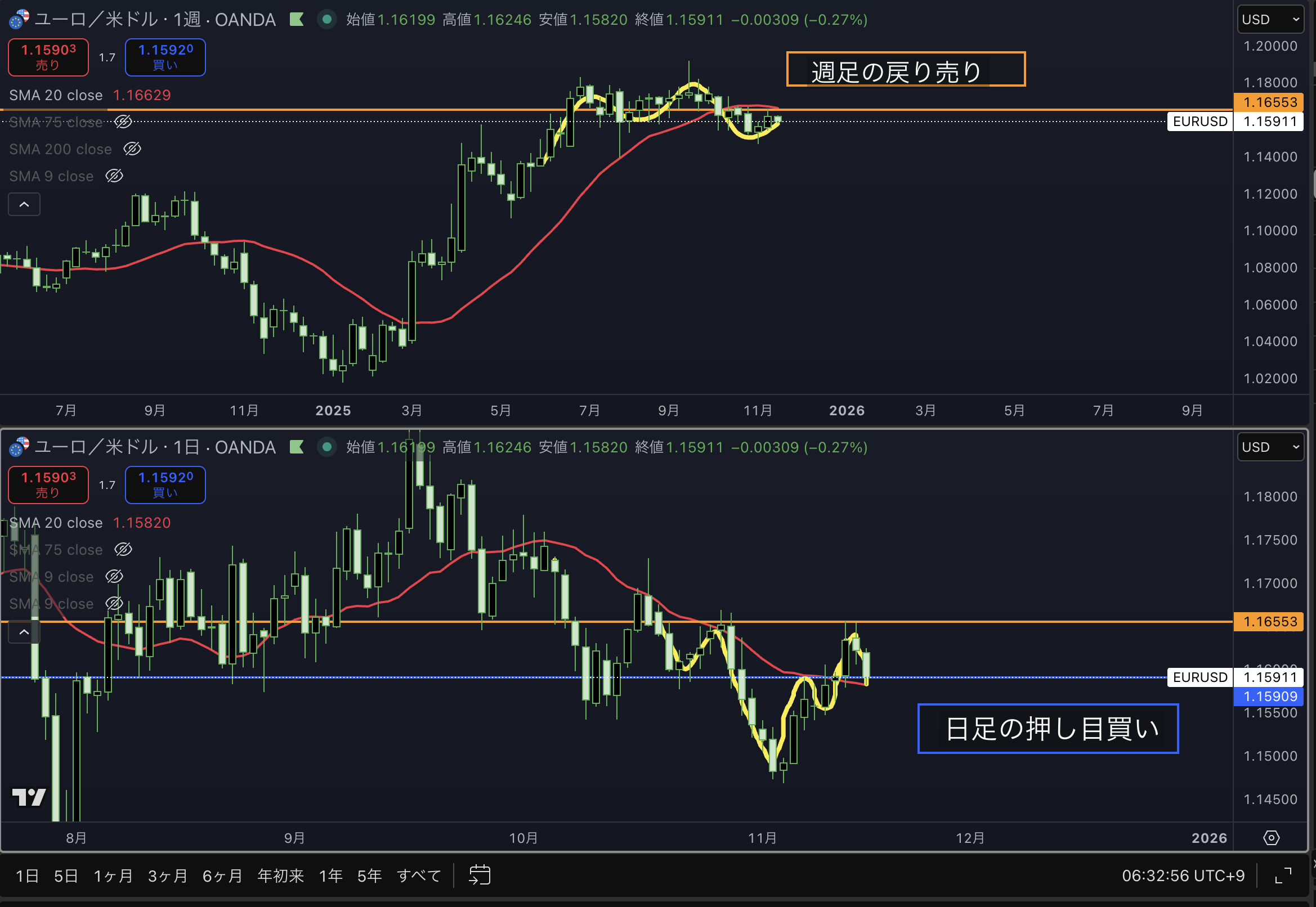Viewport: 1316px width, 907px height.
Task: Show the SMA 75 close indicator in weekly chart
Action: [123, 122]
